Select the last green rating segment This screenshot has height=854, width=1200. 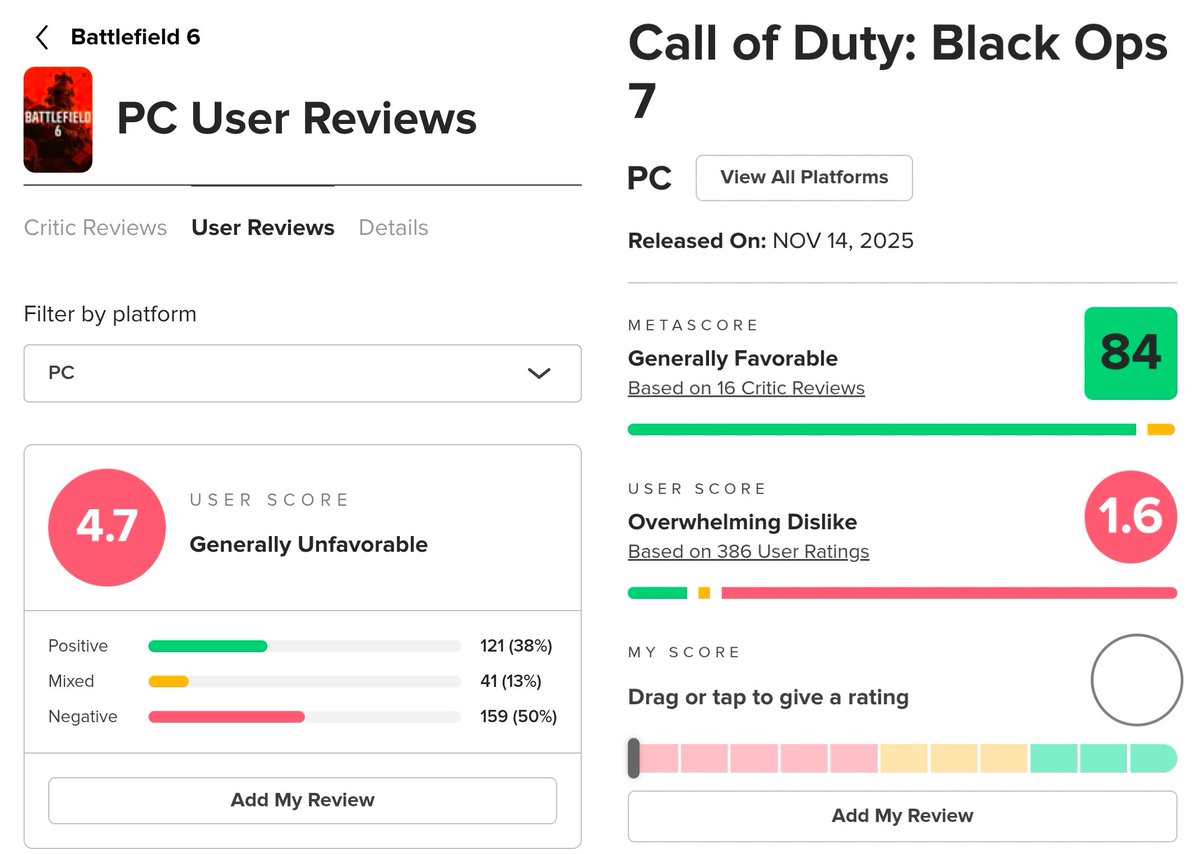(1154, 758)
